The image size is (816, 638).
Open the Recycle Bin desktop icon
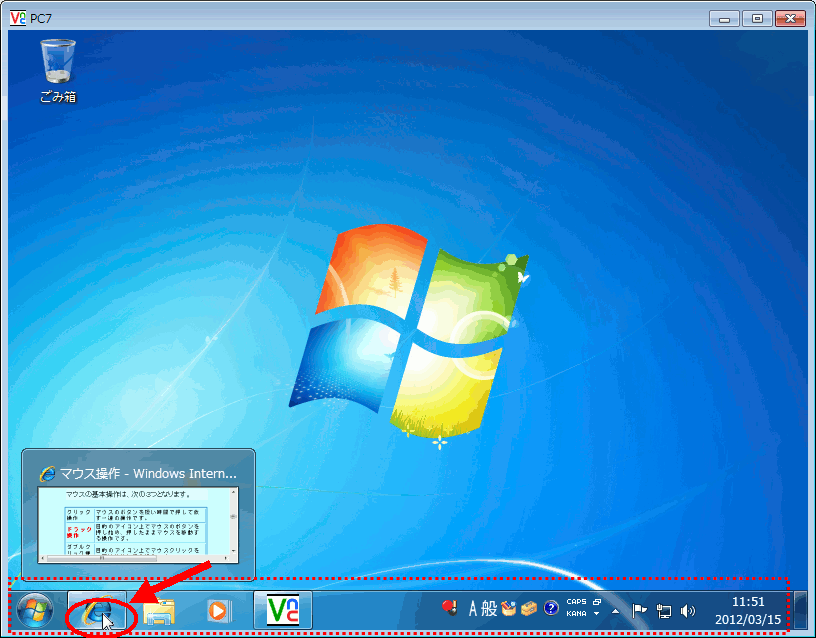click(x=58, y=70)
